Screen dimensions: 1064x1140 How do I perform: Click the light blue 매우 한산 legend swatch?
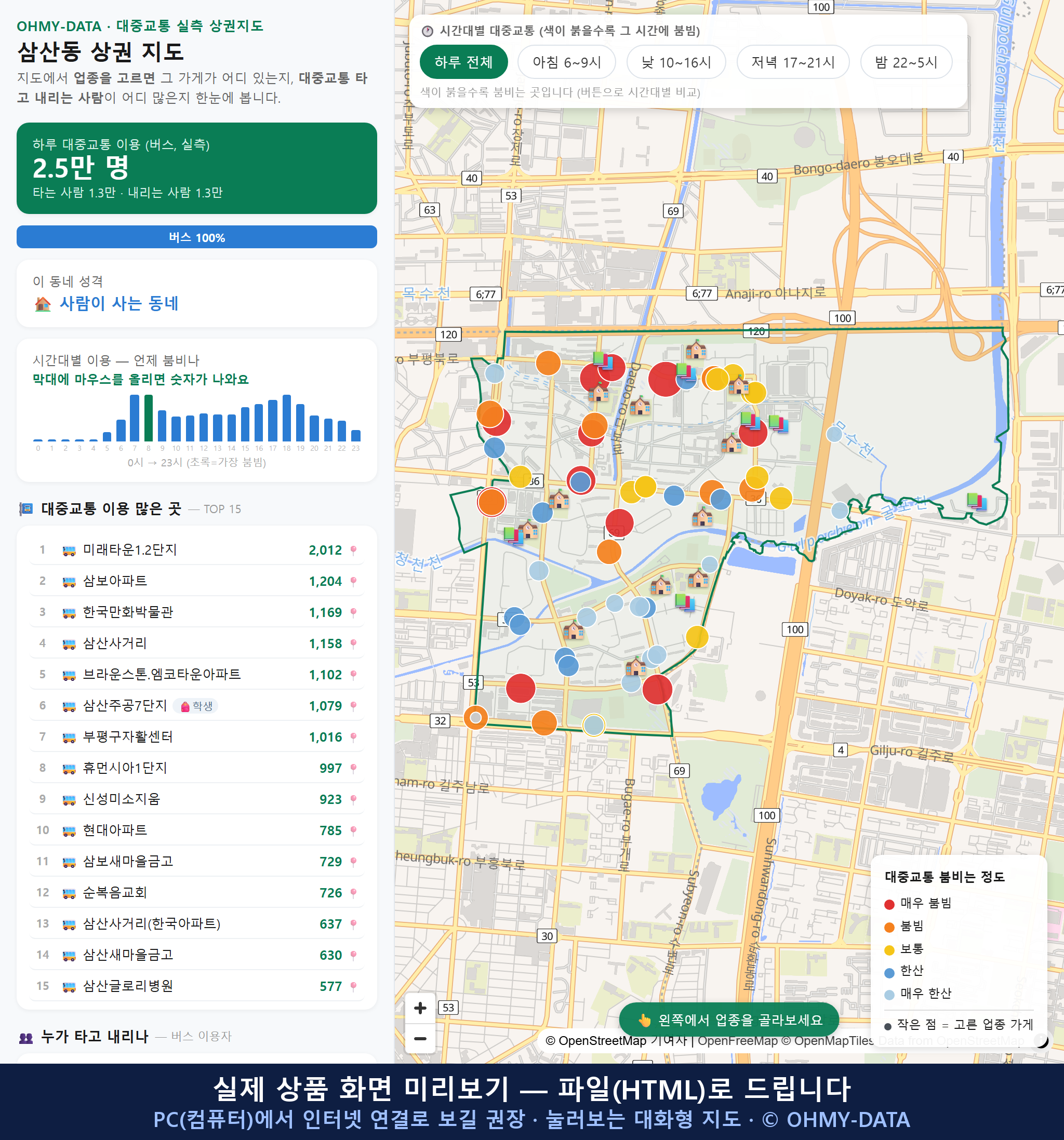point(889,995)
